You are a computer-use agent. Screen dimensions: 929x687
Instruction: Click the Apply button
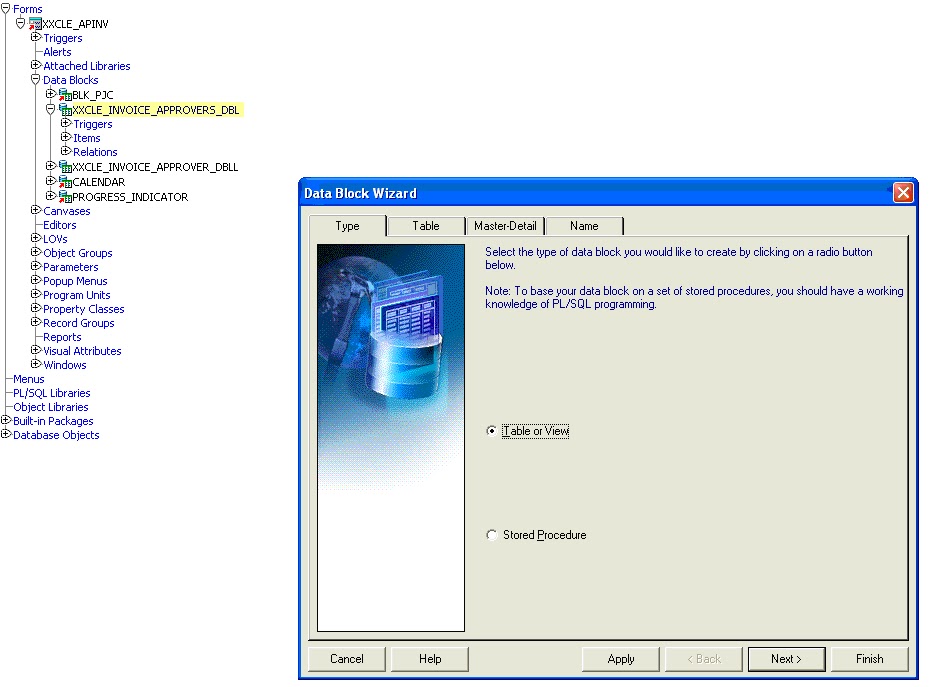pos(621,659)
